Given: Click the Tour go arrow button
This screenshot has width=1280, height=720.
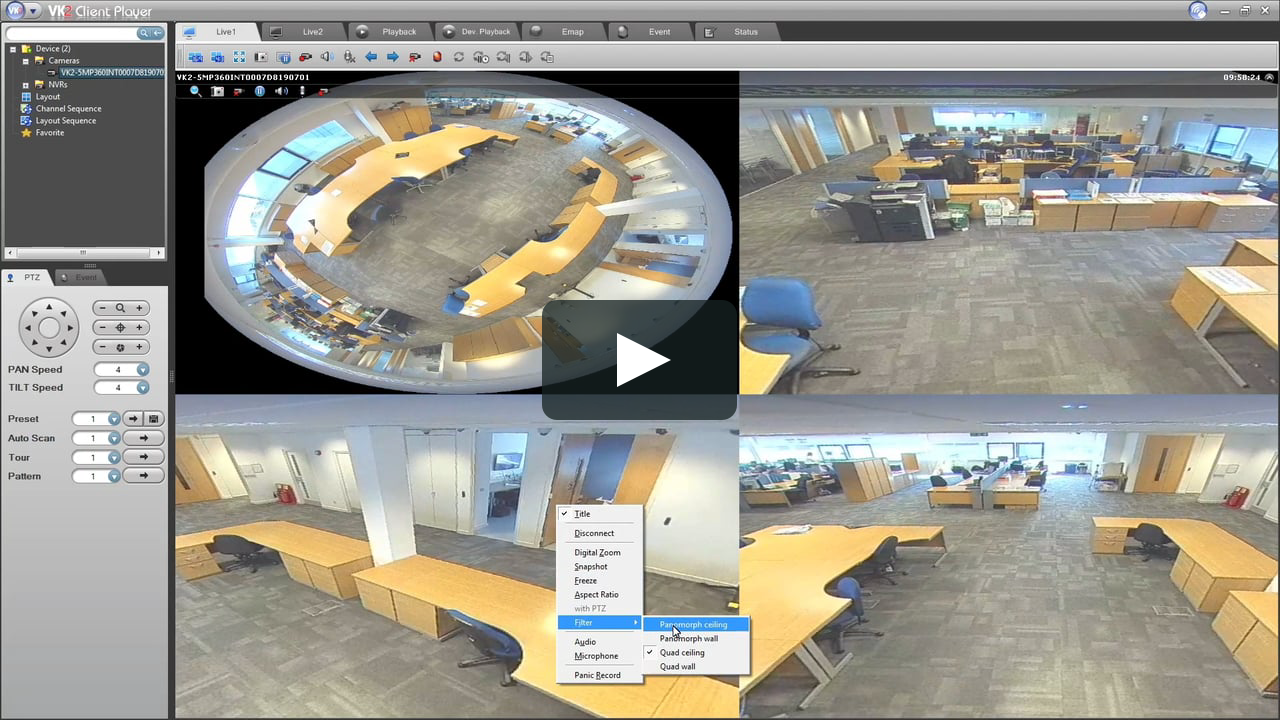Looking at the screenshot, I should click(x=144, y=457).
